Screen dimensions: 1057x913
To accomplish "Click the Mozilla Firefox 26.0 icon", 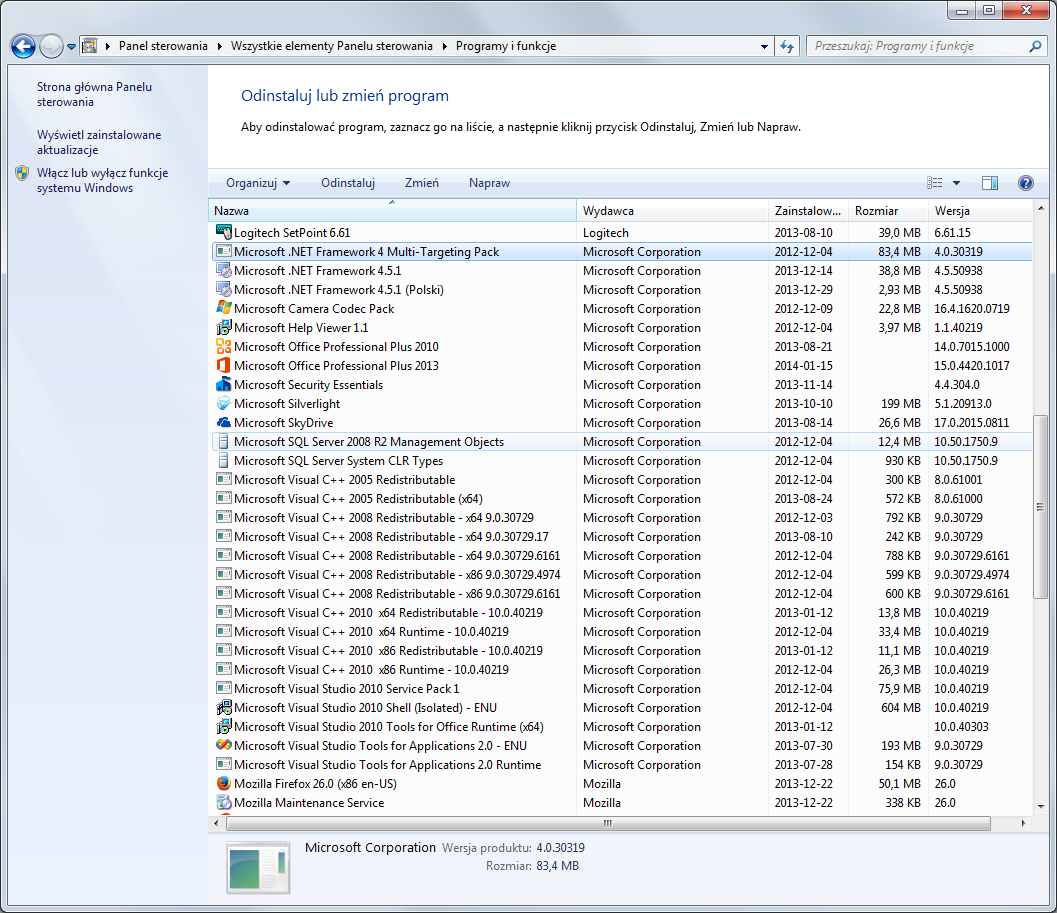I will 224,784.
